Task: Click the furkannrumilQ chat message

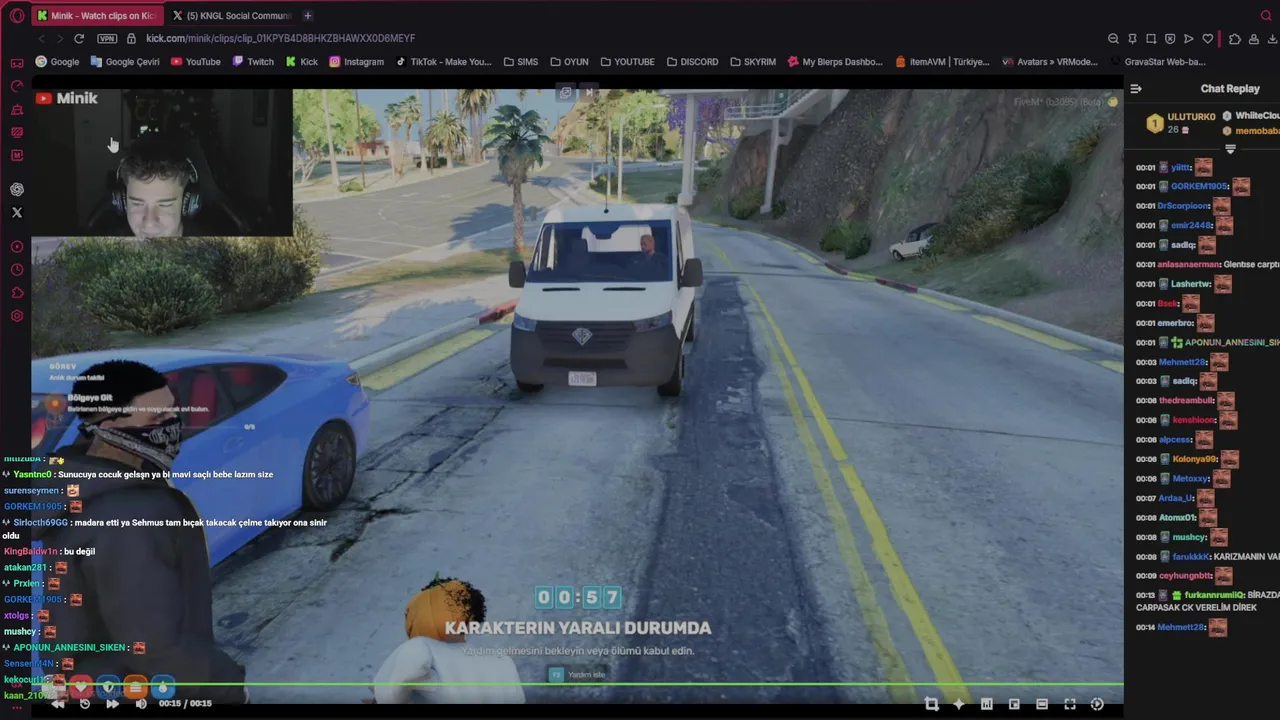Action: 1207,601
